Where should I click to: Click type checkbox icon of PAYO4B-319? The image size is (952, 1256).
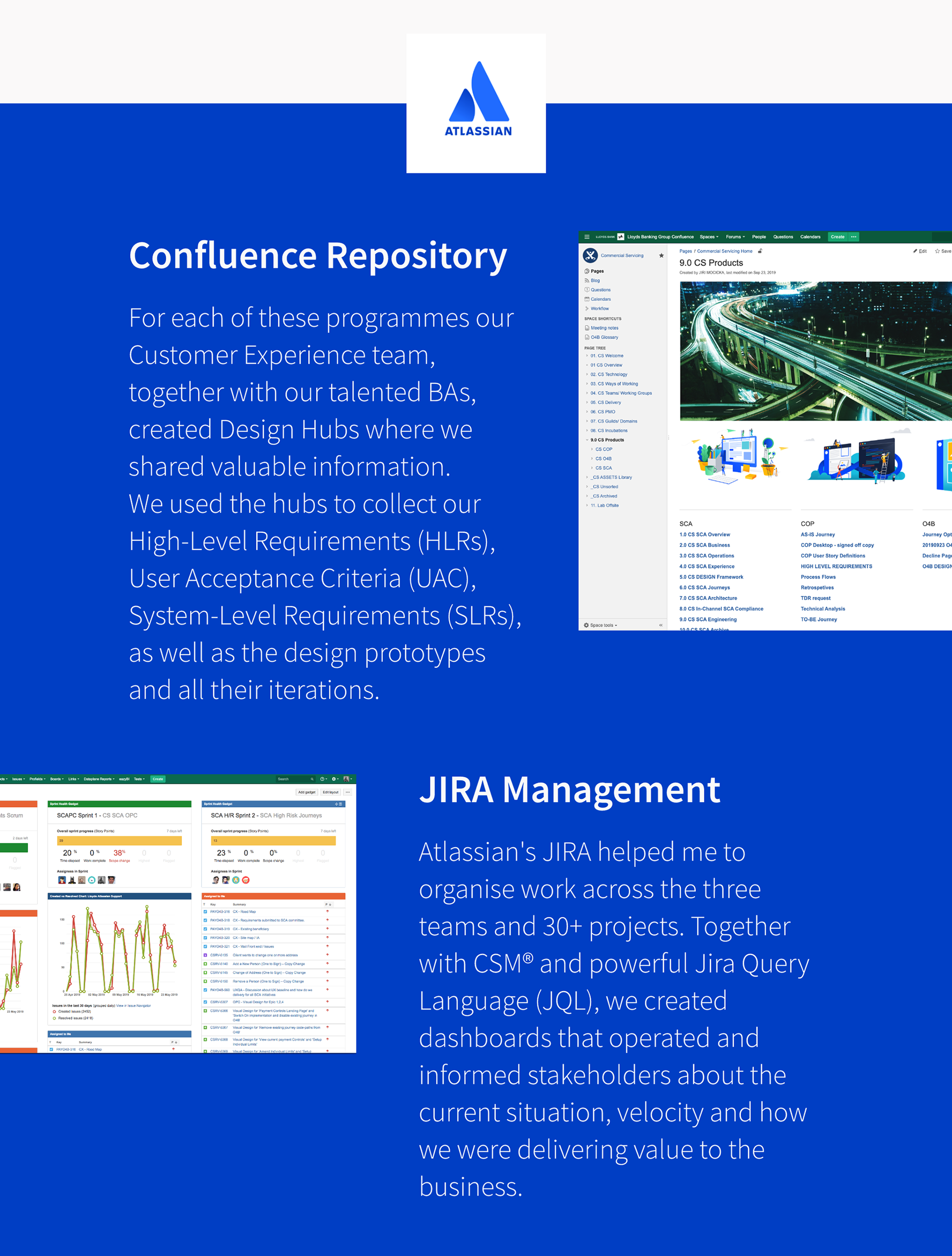[x=205, y=929]
